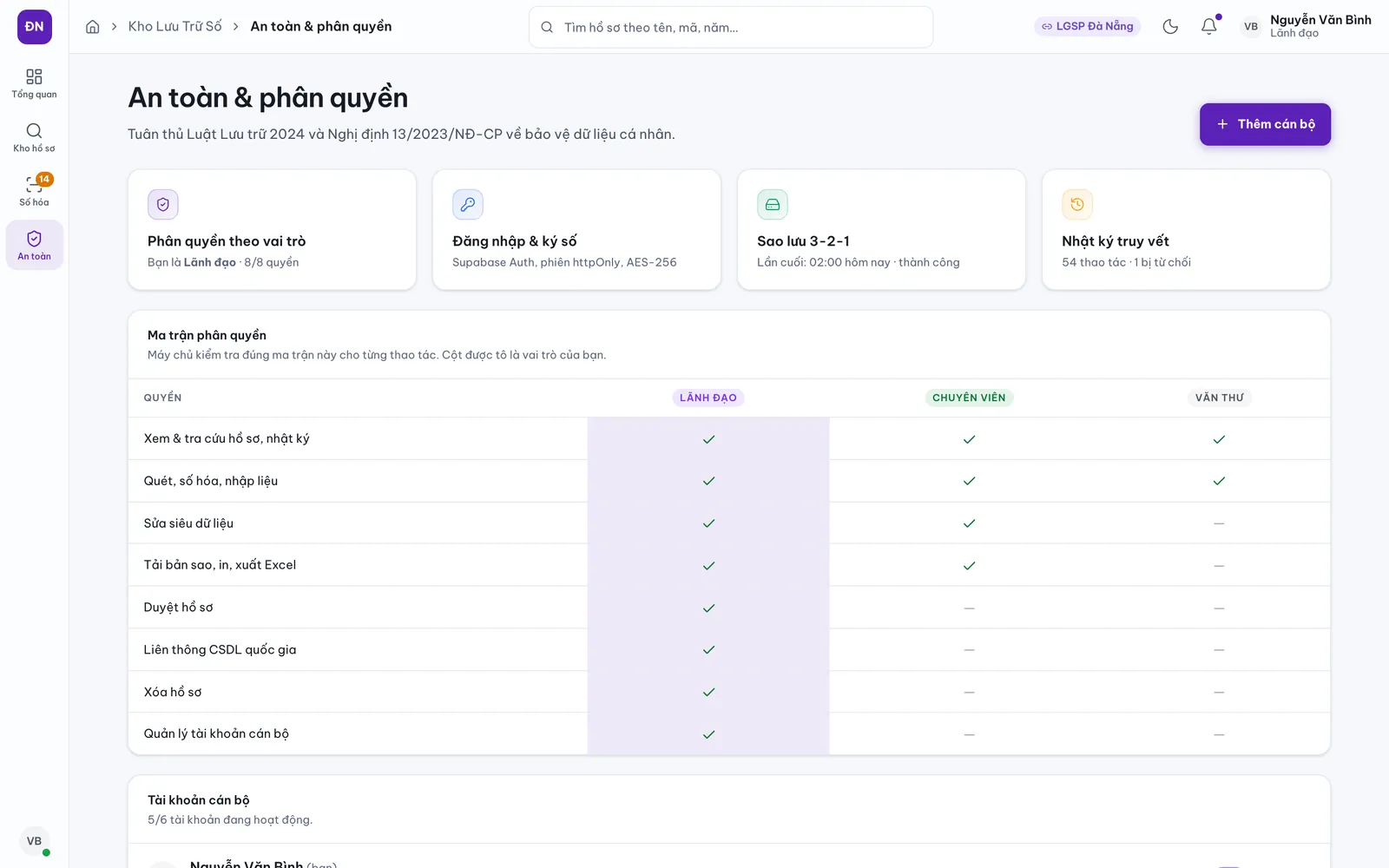Open Tổng quan in the sidebar
The width and height of the screenshot is (1389, 868).
pyautogui.click(x=34, y=83)
